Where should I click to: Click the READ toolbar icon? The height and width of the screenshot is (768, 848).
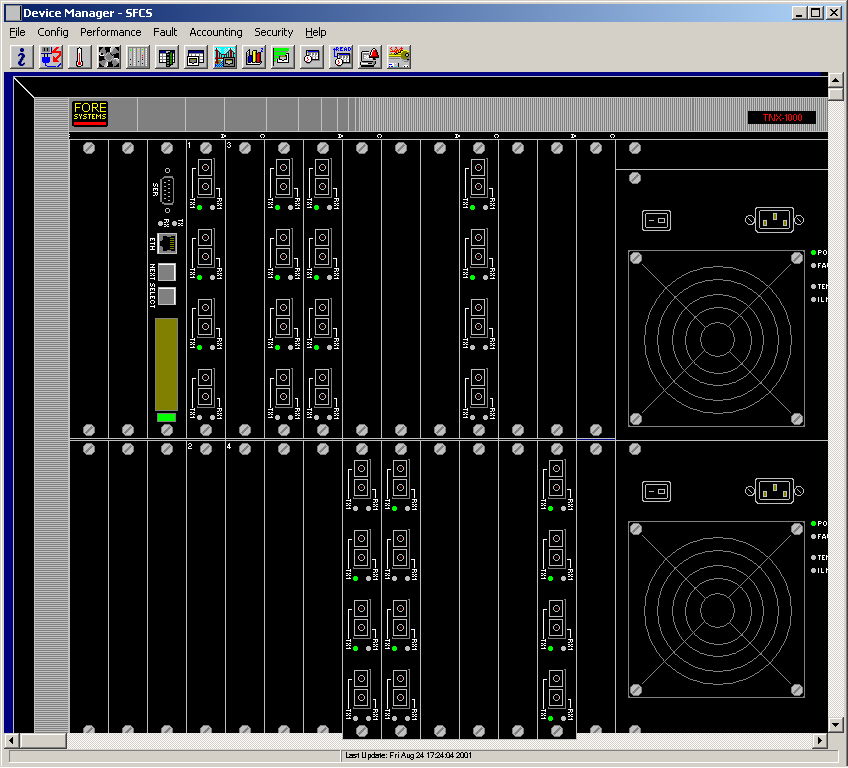point(341,57)
